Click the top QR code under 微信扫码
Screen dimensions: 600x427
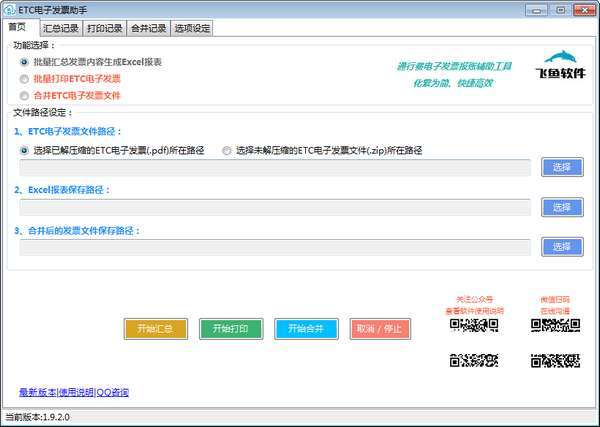pos(555,326)
